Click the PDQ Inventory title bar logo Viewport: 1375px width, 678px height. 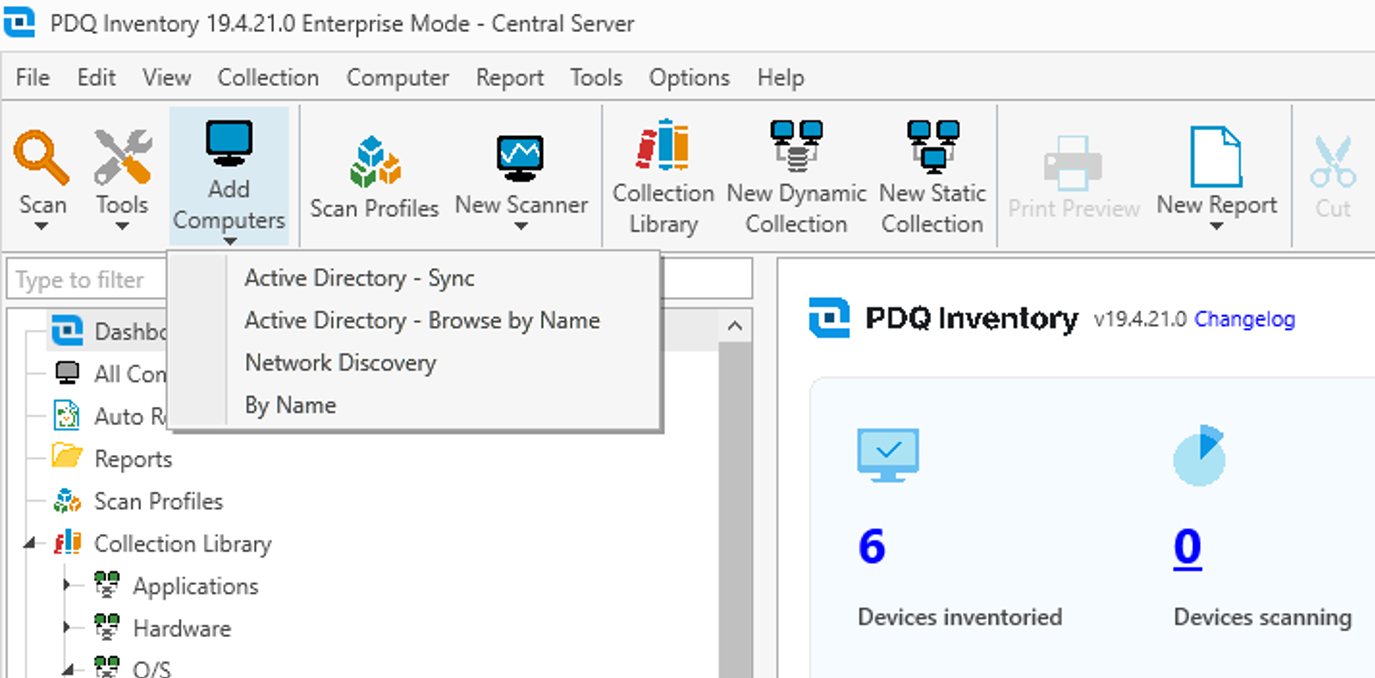pyautogui.click(x=19, y=22)
